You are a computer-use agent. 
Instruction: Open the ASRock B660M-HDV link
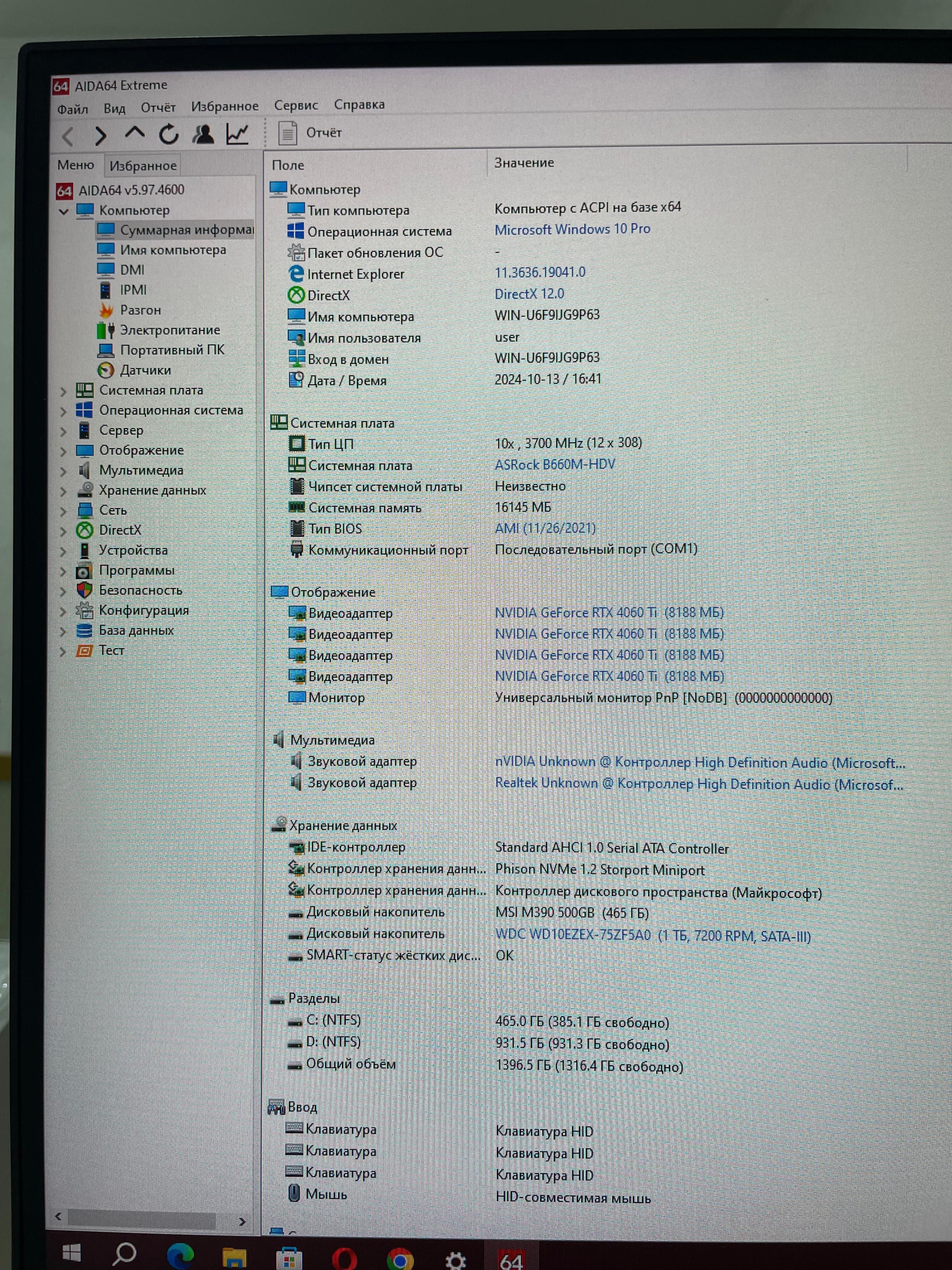pyautogui.click(x=555, y=464)
